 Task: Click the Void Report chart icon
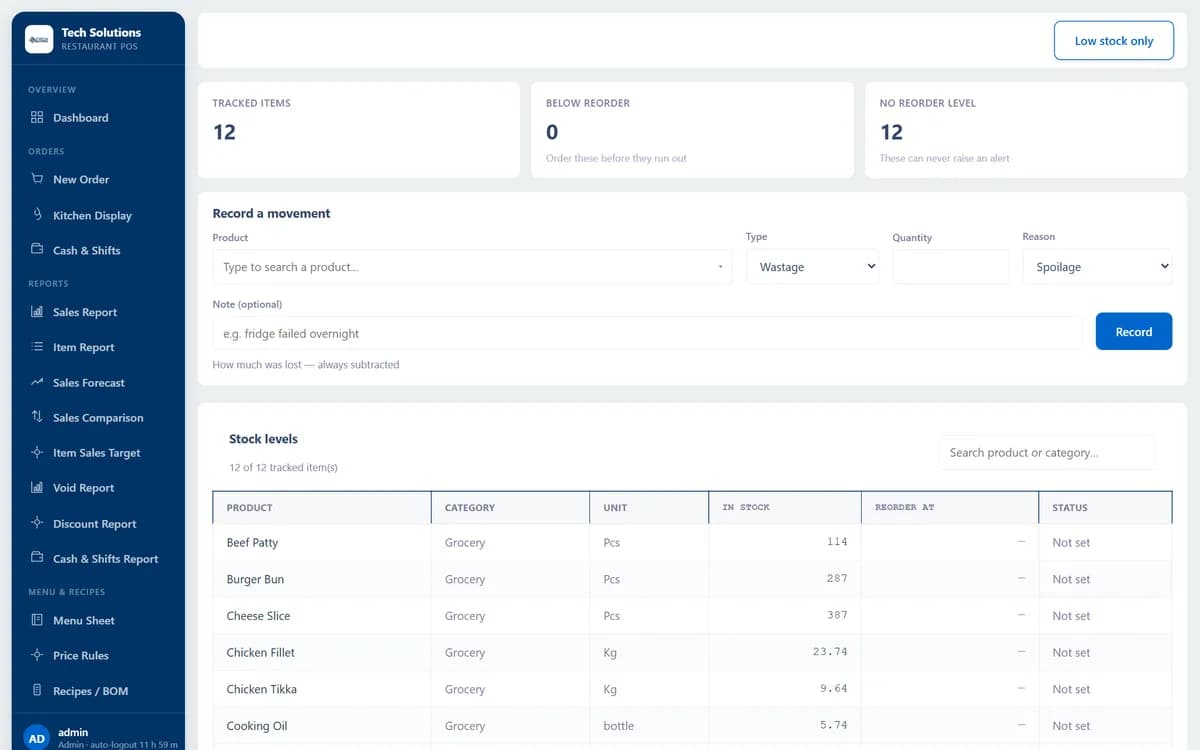tap(37, 488)
